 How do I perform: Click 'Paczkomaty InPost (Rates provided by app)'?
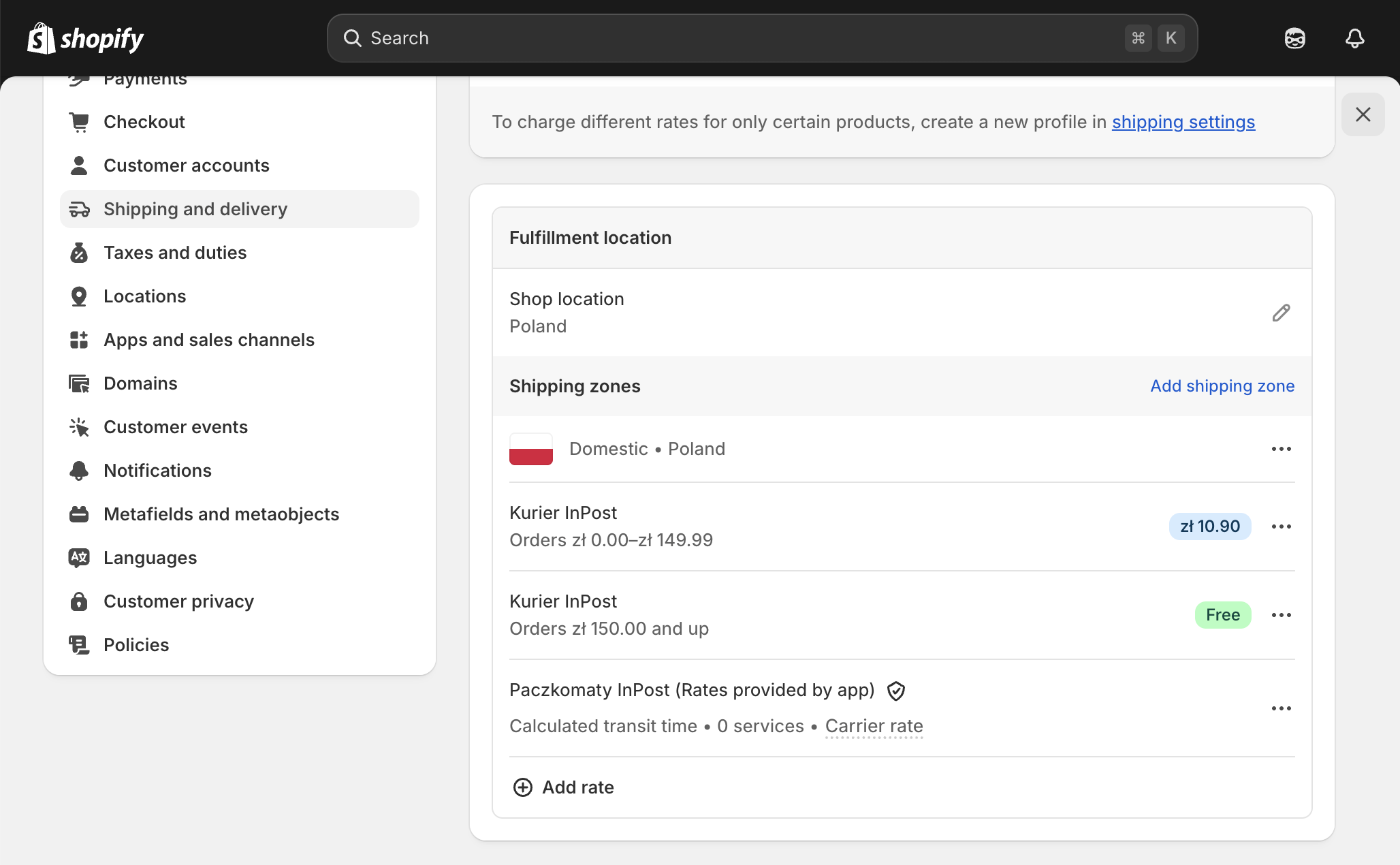click(692, 690)
